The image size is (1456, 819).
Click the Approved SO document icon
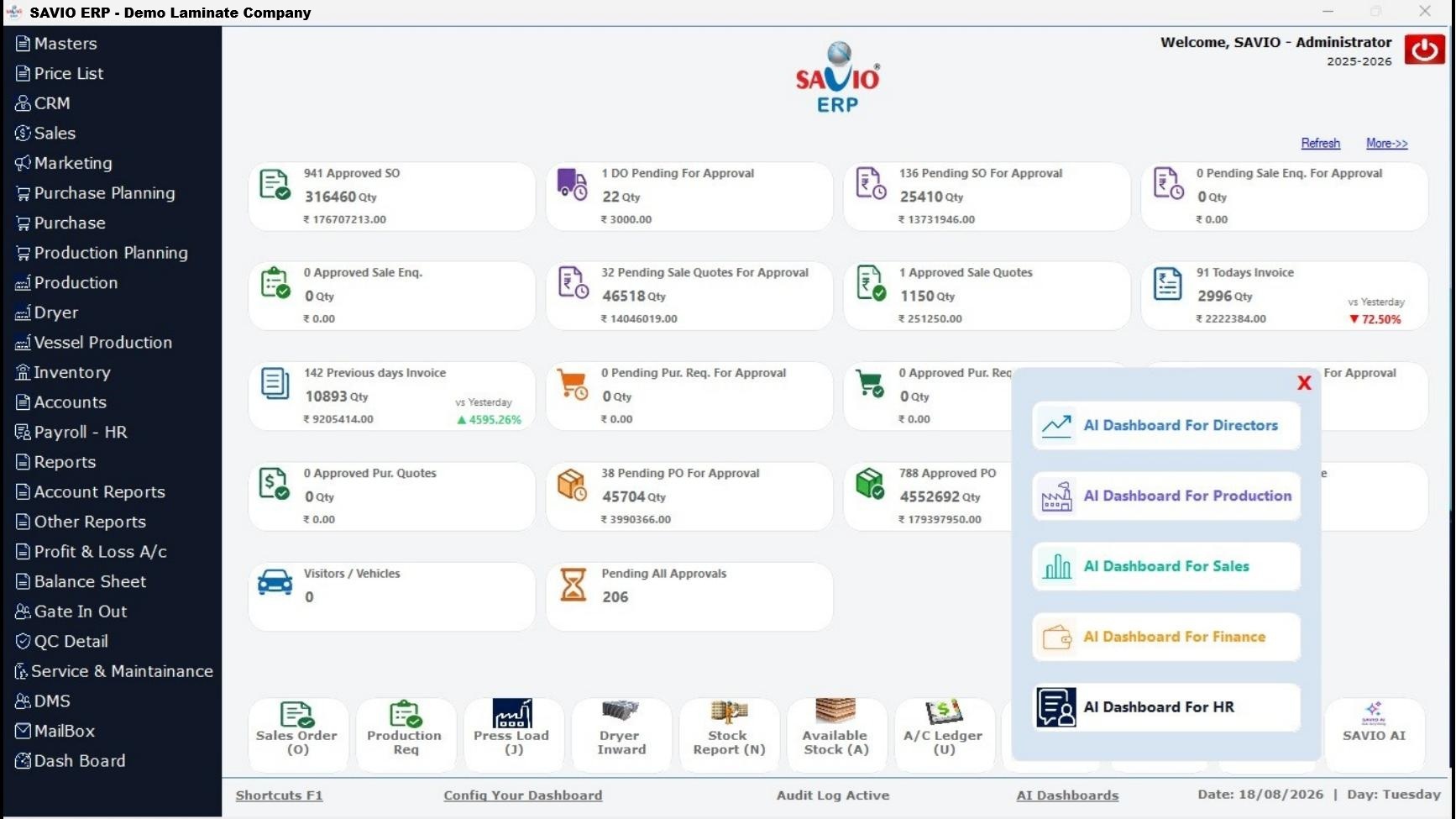click(x=275, y=185)
